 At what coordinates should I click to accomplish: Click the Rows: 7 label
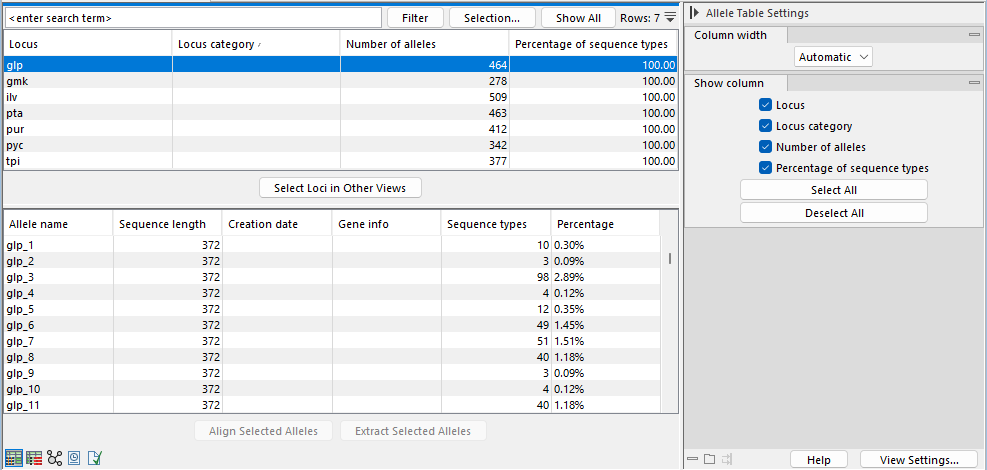point(640,18)
